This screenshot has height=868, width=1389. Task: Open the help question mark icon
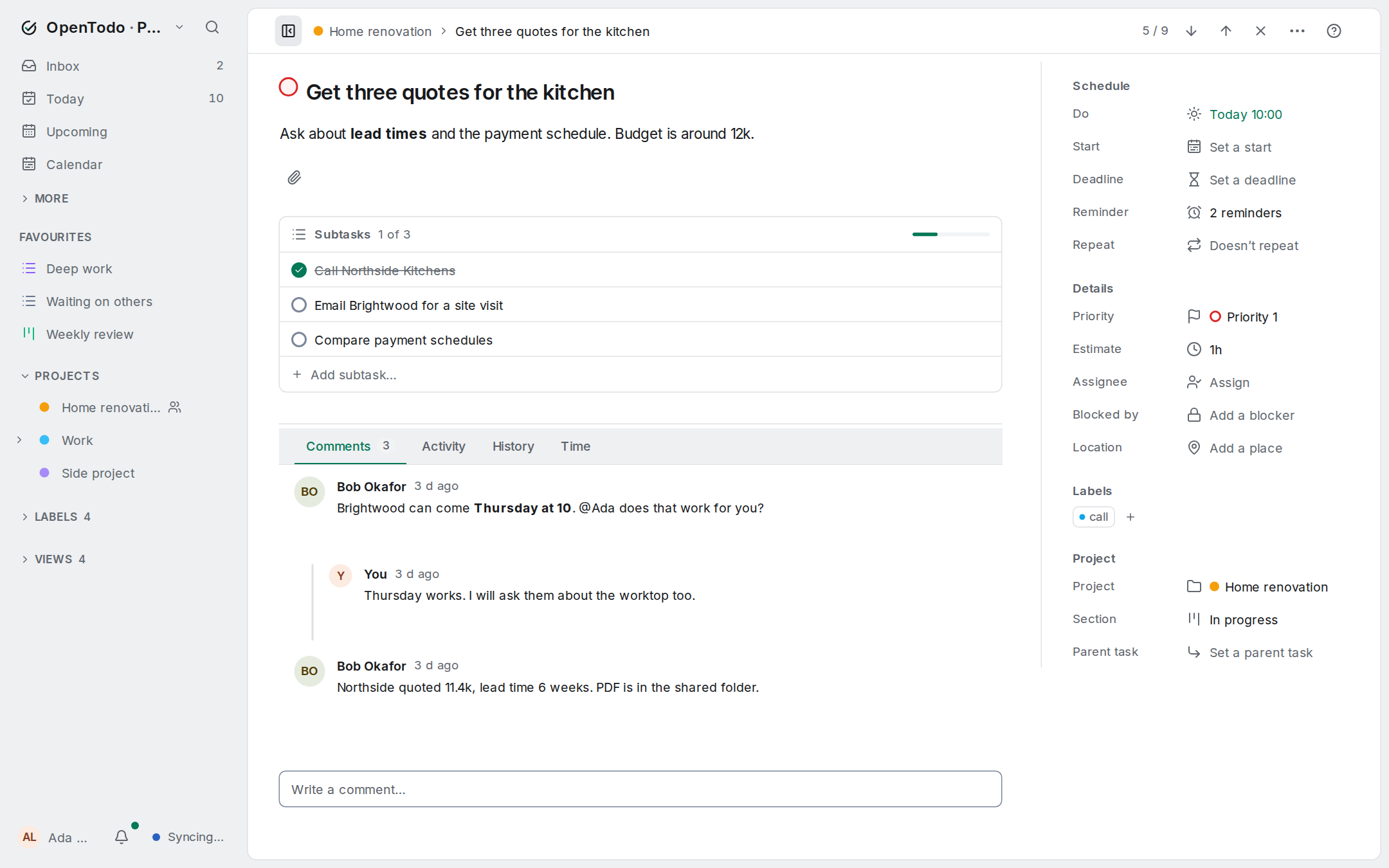[x=1334, y=31]
